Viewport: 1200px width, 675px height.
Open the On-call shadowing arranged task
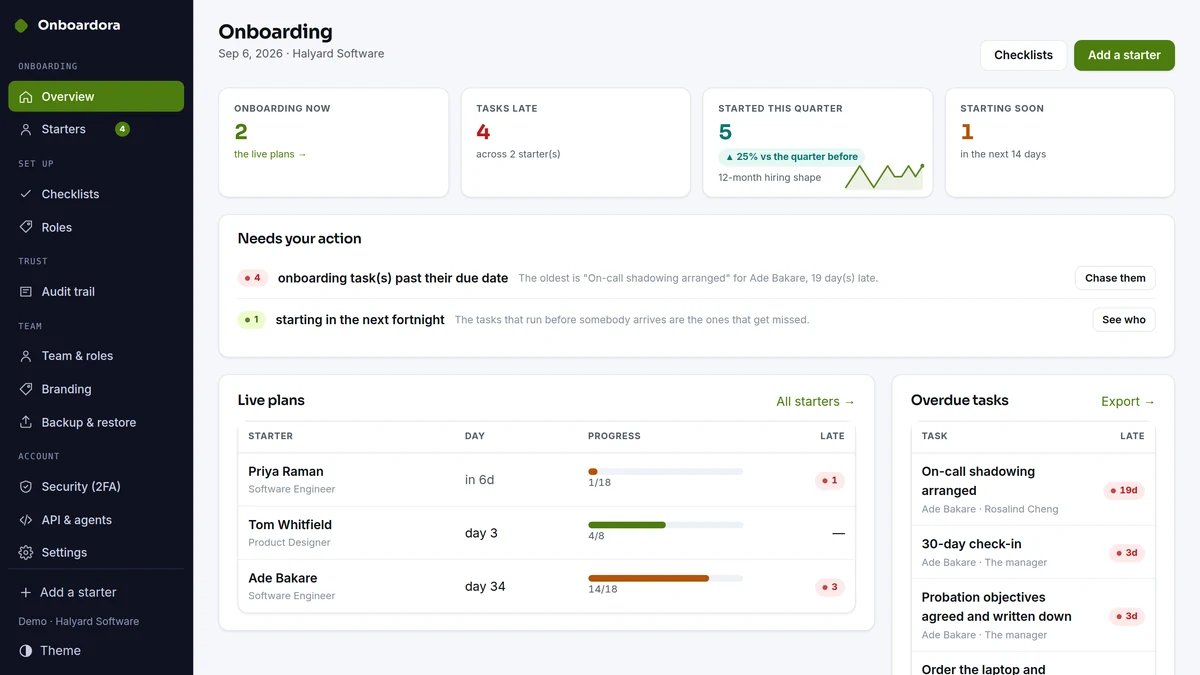point(978,481)
